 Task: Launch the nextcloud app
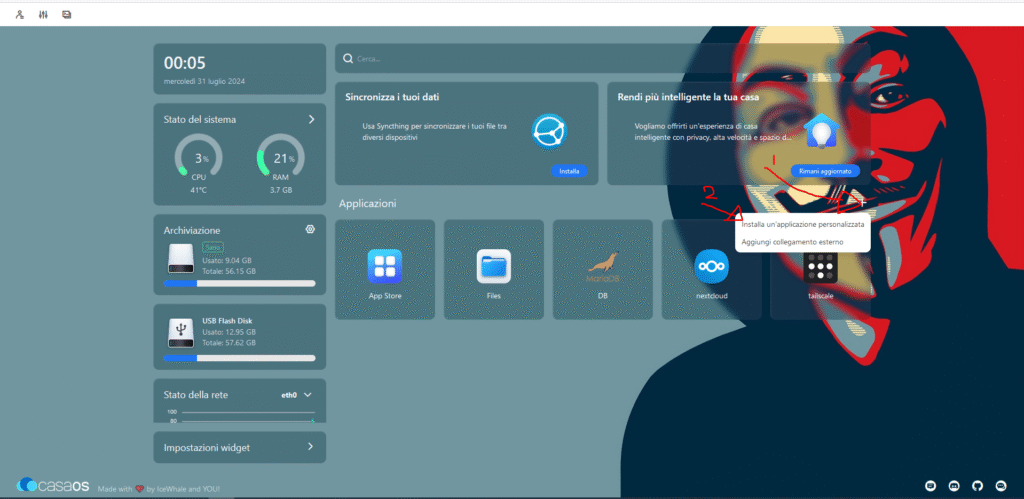[711, 266]
